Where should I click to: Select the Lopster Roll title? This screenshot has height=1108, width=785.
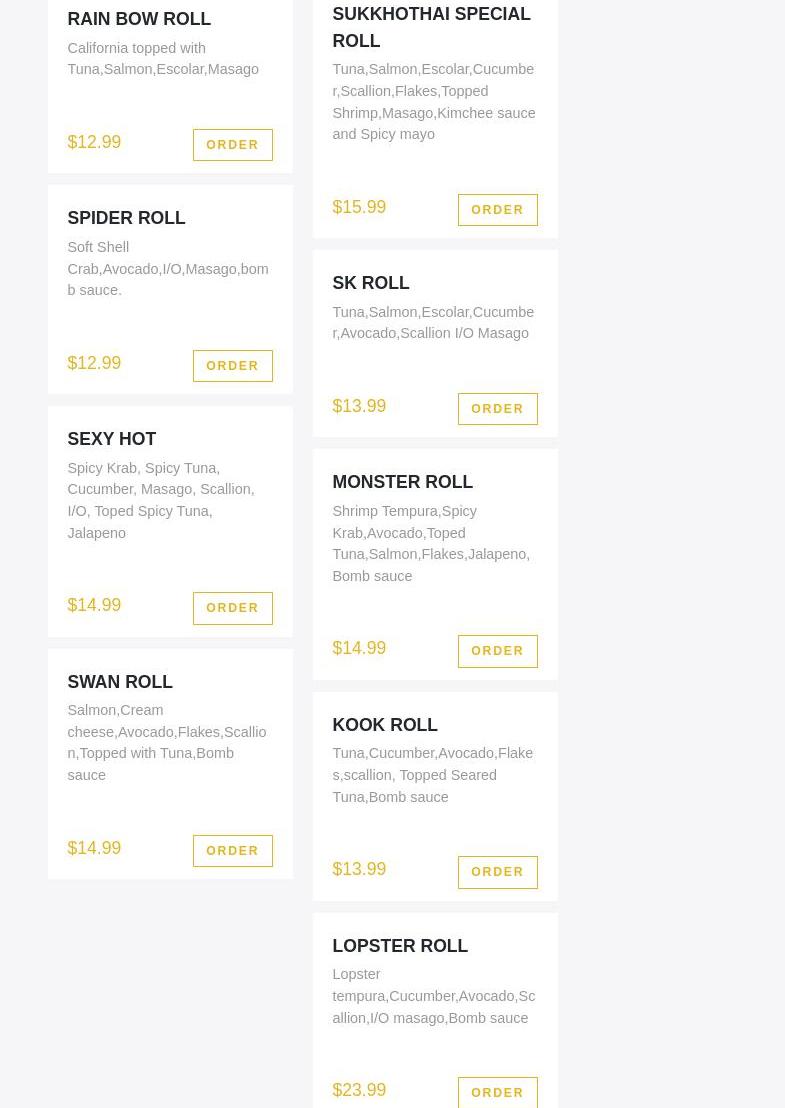[x=400, y=946]
